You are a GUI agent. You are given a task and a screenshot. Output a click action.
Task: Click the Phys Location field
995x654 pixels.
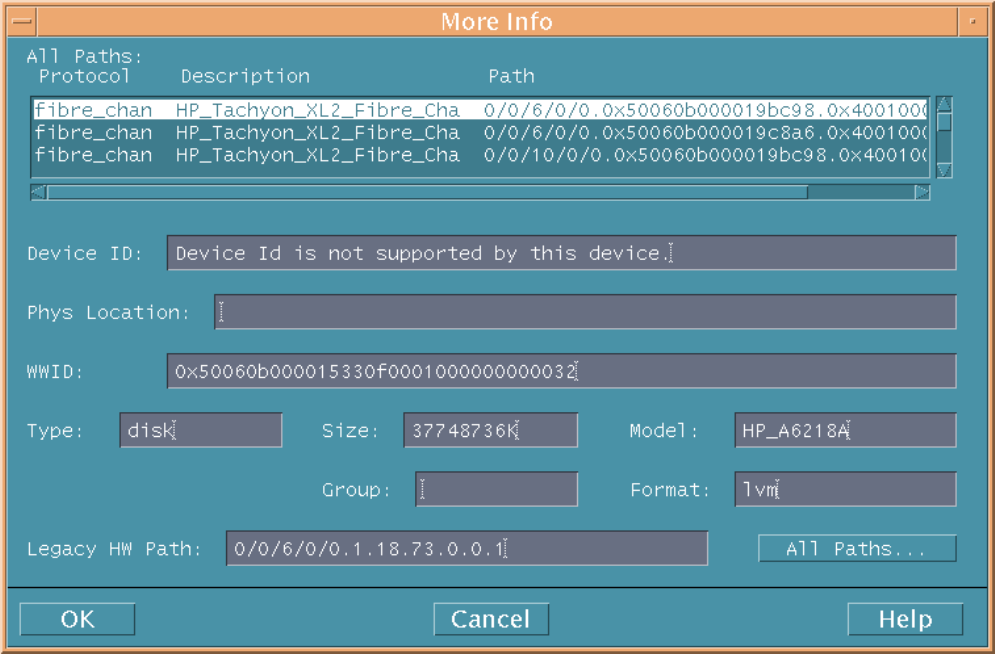(584, 312)
